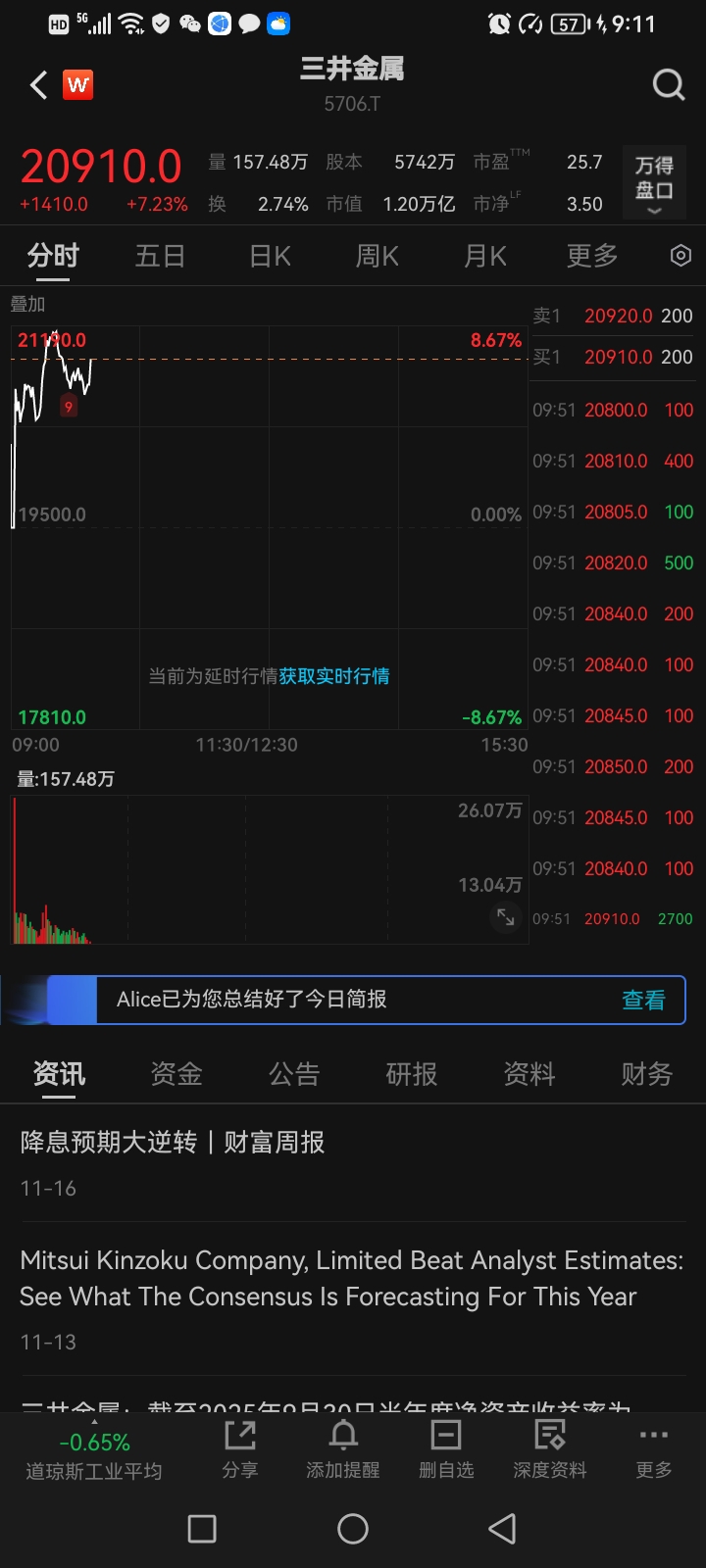This screenshot has width=706, height=1568.
Task: Tap the 卖1 20920.0 ask quote row
Action: (613, 316)
